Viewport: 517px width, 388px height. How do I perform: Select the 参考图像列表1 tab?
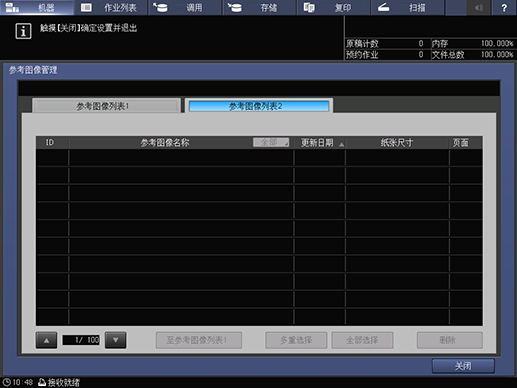[106, 106]
